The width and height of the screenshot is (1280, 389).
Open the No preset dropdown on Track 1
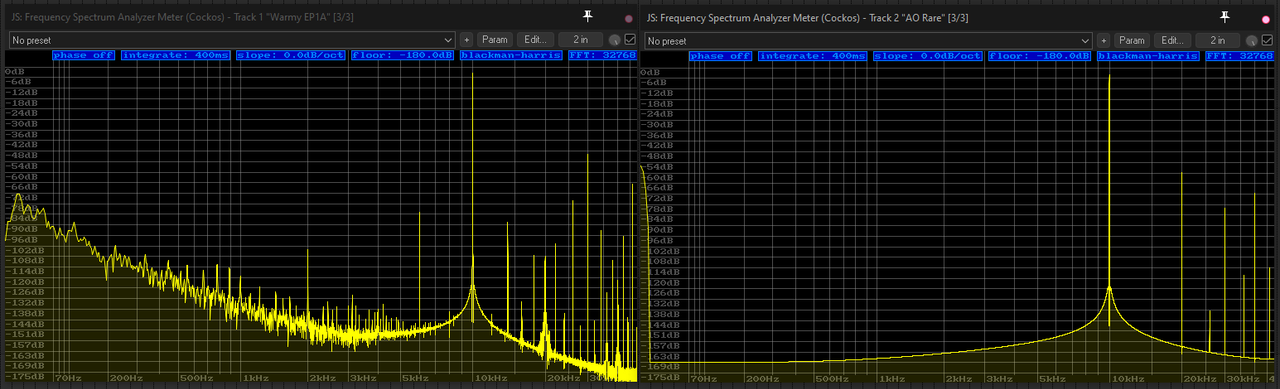click(233, 40)
